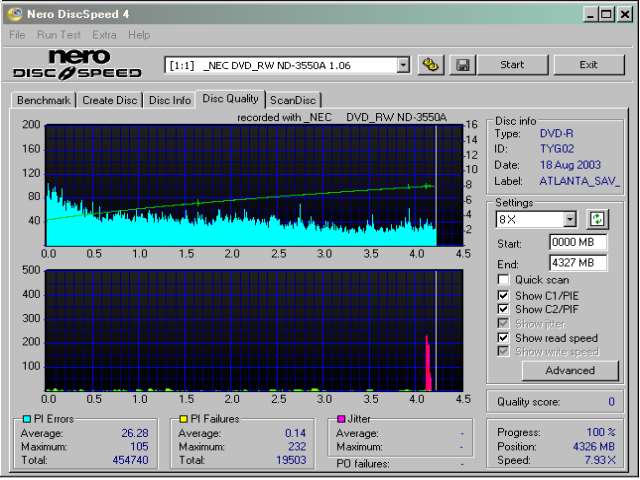The width and height of the screenshot is (640, 480).
Task: Disable Show read speed checkbox
Action: pos(503,338)
